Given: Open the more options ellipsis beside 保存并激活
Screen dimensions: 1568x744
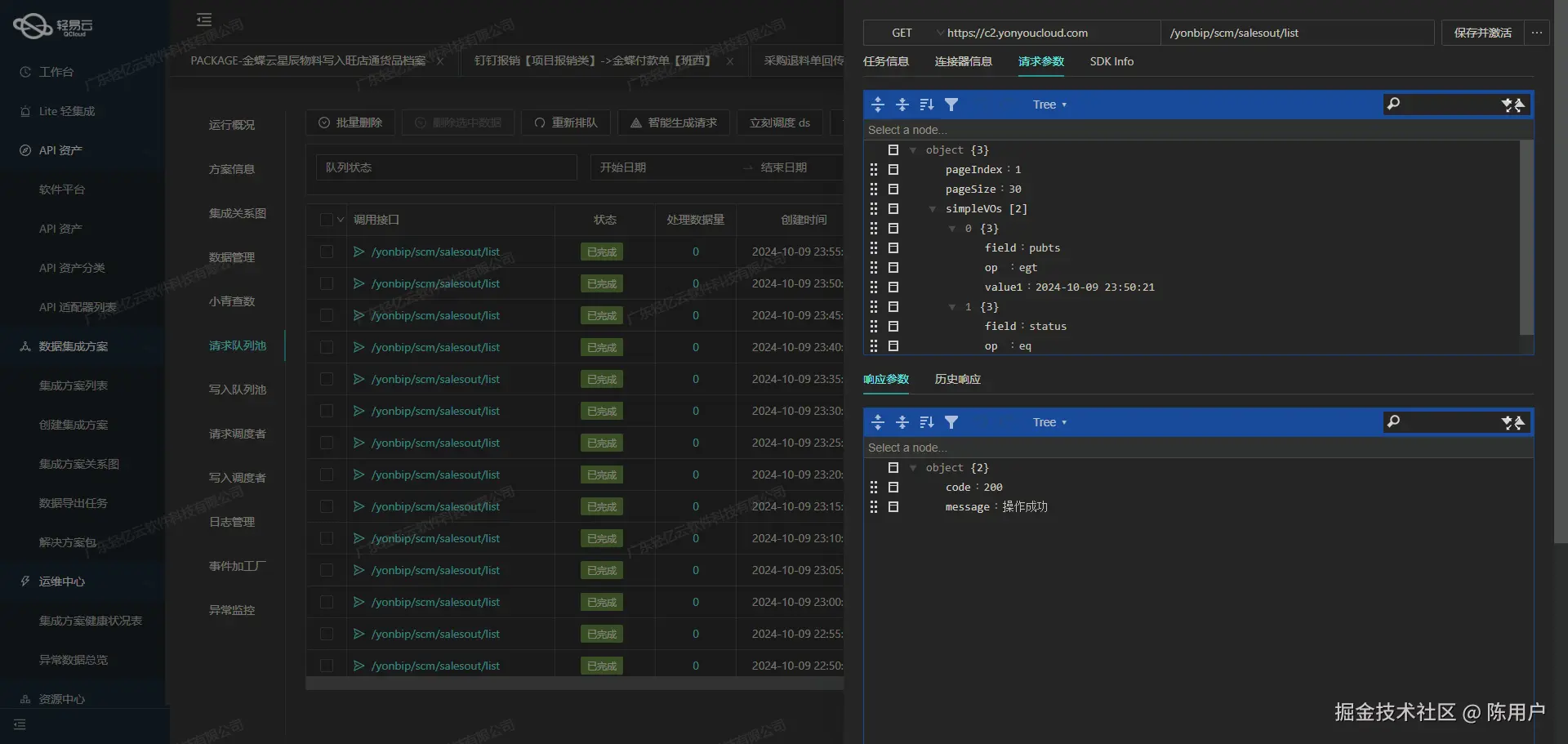Looking at the screenshot, I should [x=1536, y=33].
